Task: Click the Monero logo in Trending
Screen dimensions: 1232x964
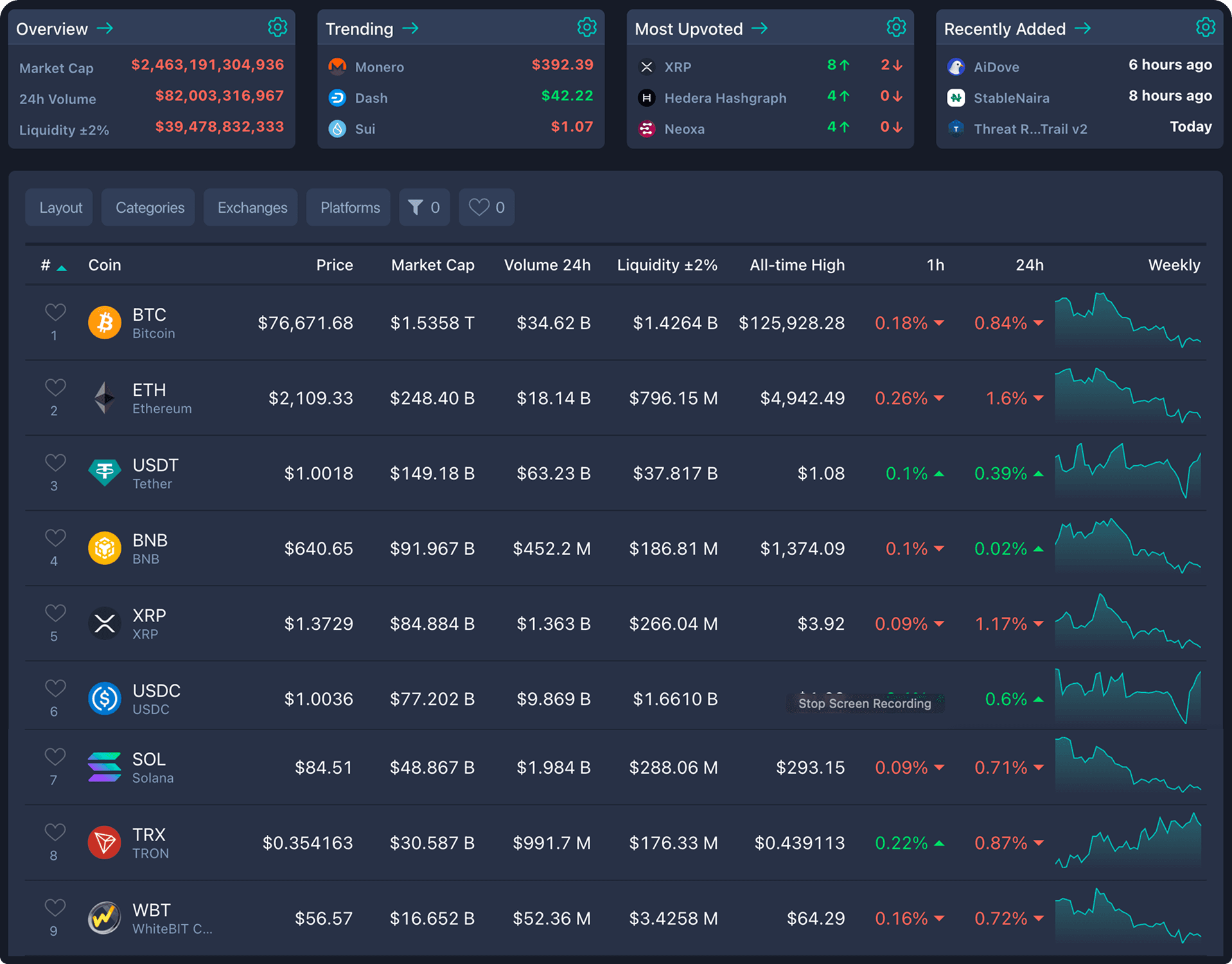Action: tap(337, 66)
